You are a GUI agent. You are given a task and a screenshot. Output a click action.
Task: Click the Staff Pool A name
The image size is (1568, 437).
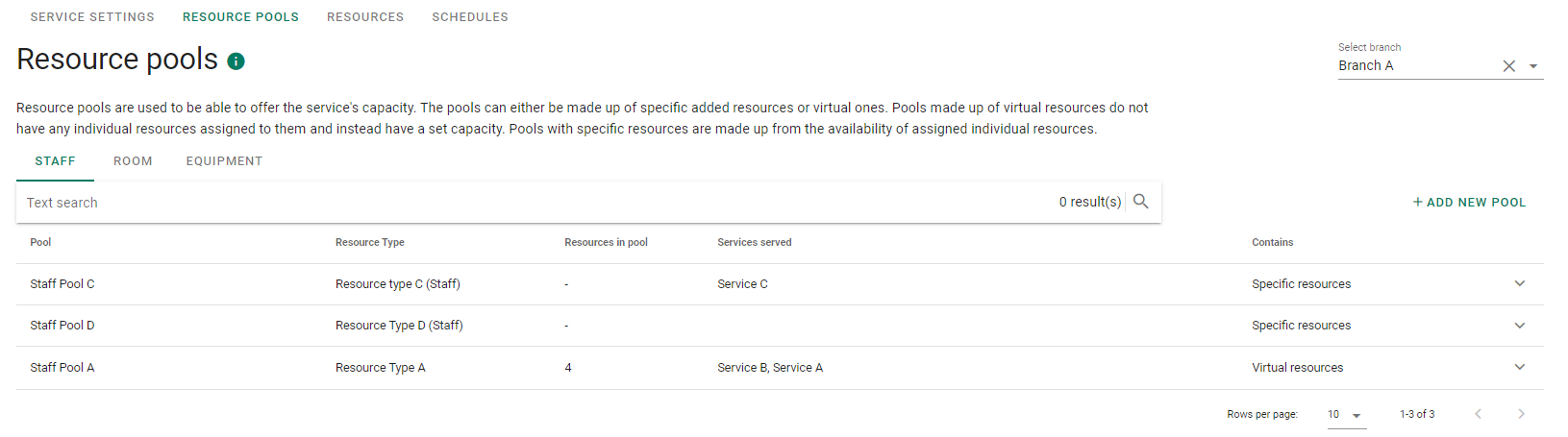point(62,368)
